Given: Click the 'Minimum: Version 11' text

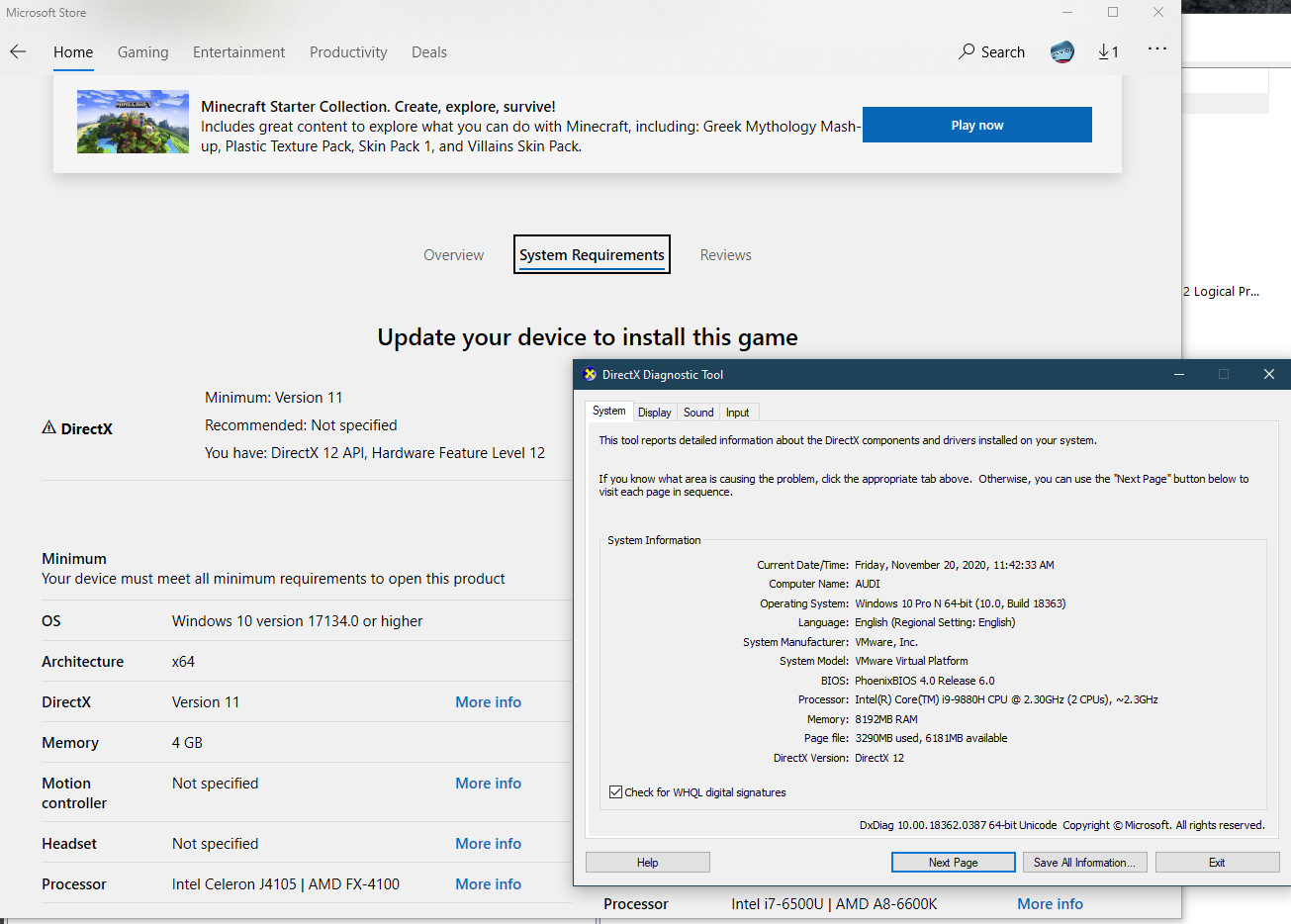Looking at the screenshot, I should click(274, 398).
